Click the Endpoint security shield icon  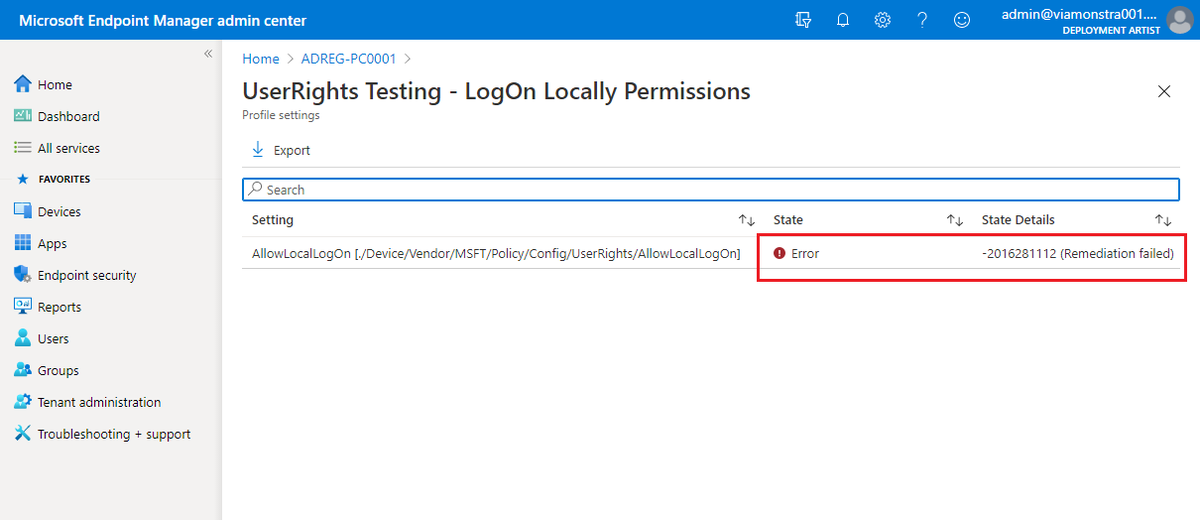(23, 275)
